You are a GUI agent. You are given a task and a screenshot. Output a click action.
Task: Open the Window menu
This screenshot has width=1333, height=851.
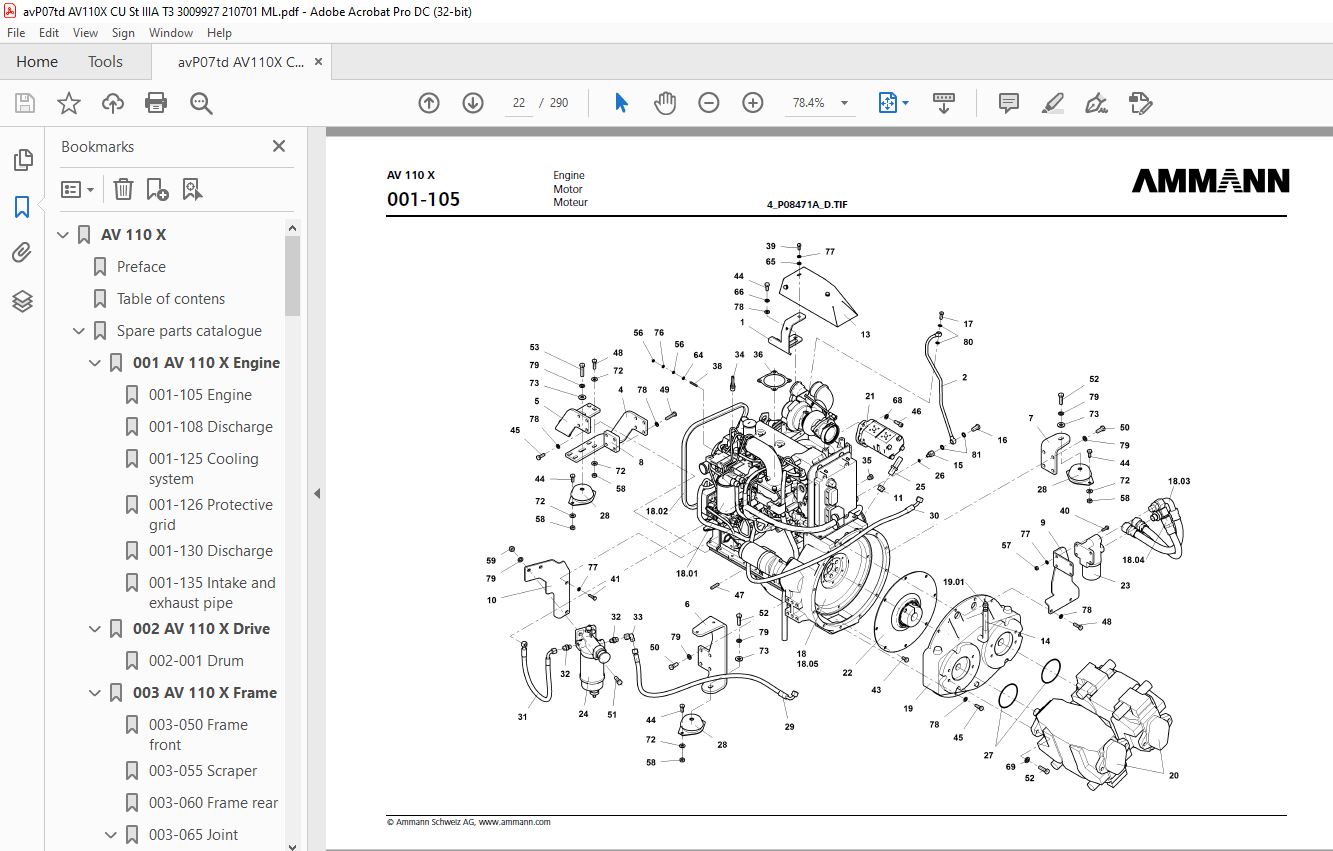[171, 33]
